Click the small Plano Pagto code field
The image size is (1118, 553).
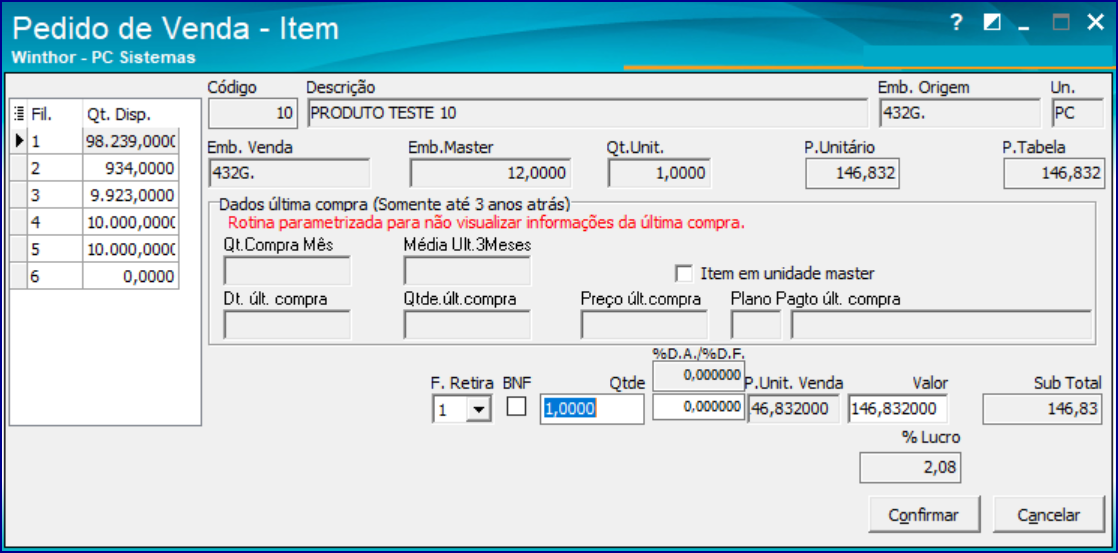(756, 325)
